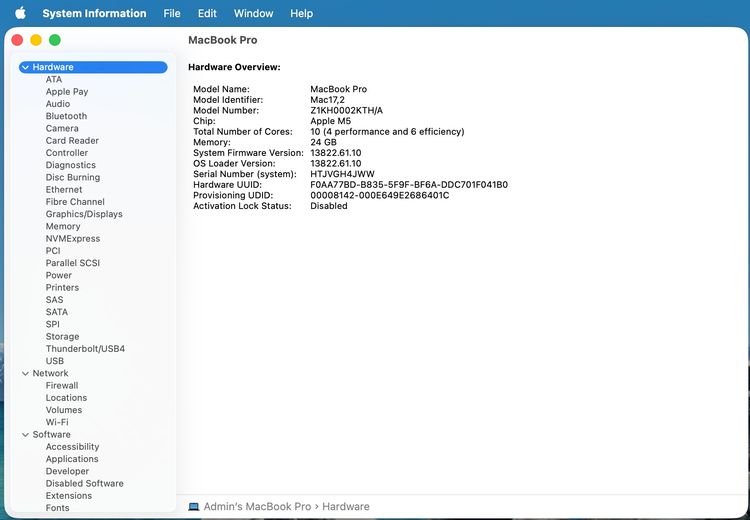Collapse the Hardware section chevron
This screenshot has width=750, height=520.
click(25, 67)
